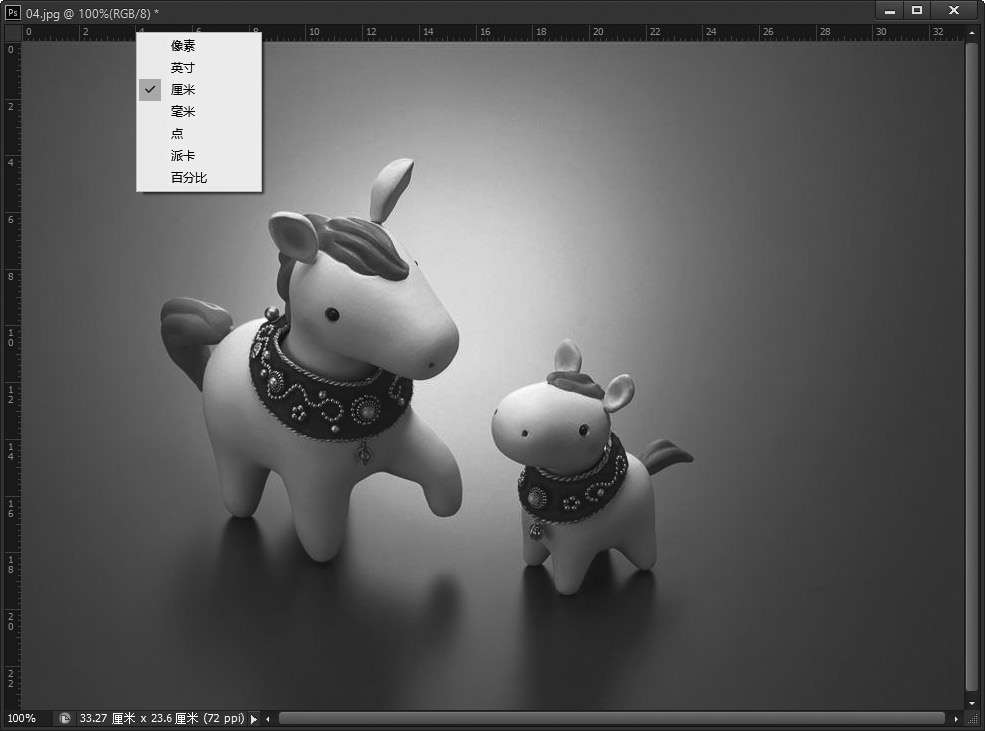Click horizontal scrollbar left arrow

pyautogui.click(x=268, y=718)
